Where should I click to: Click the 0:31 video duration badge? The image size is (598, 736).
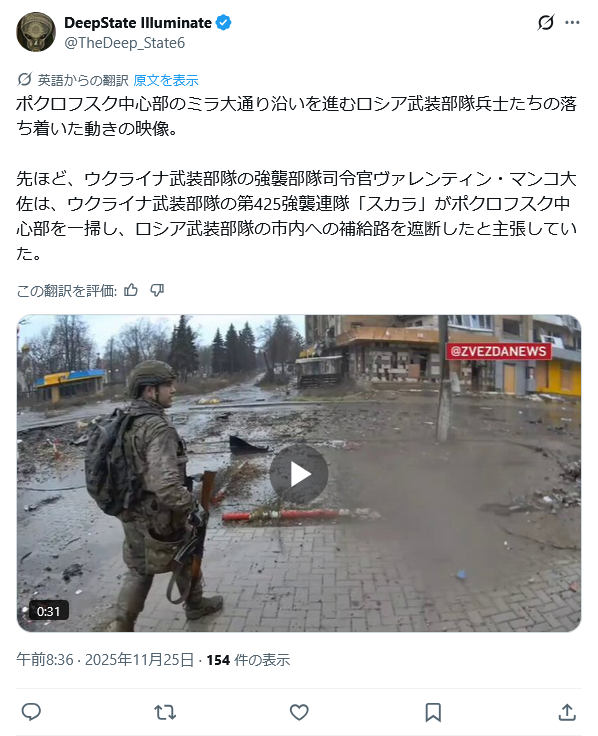[48, 611]
